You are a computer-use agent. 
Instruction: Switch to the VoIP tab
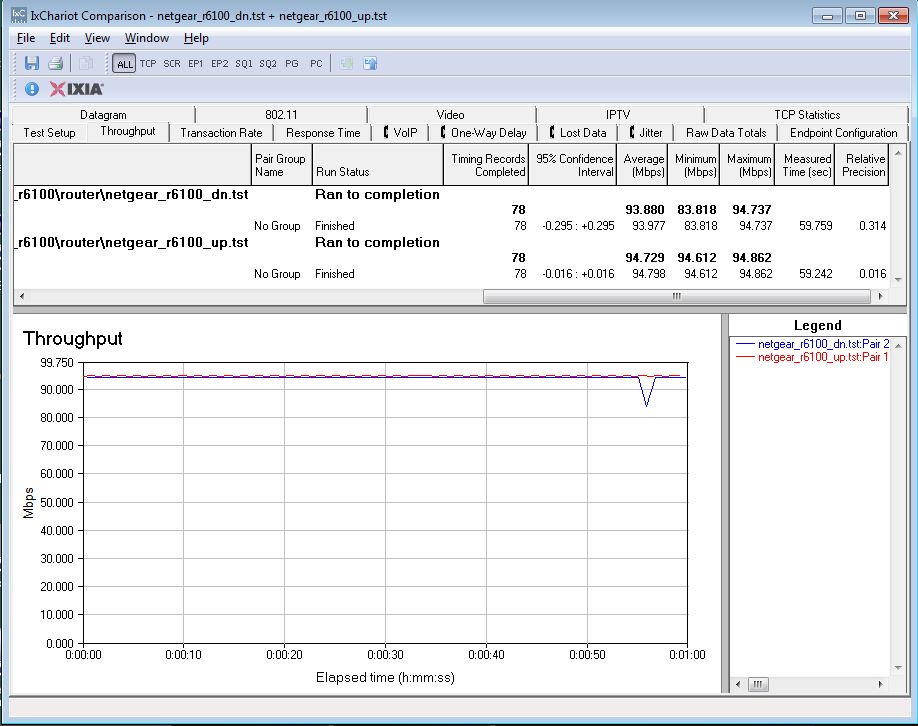(400, 133)
